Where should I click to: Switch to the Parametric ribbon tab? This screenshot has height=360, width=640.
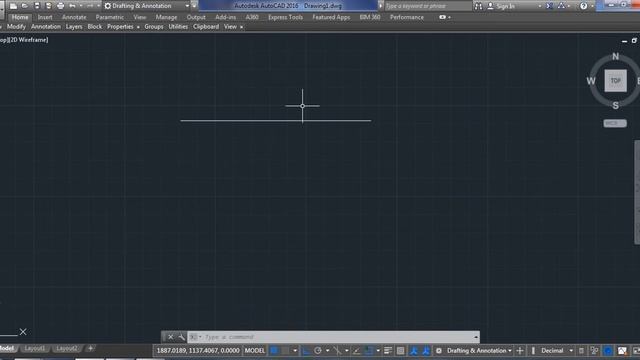110,18
